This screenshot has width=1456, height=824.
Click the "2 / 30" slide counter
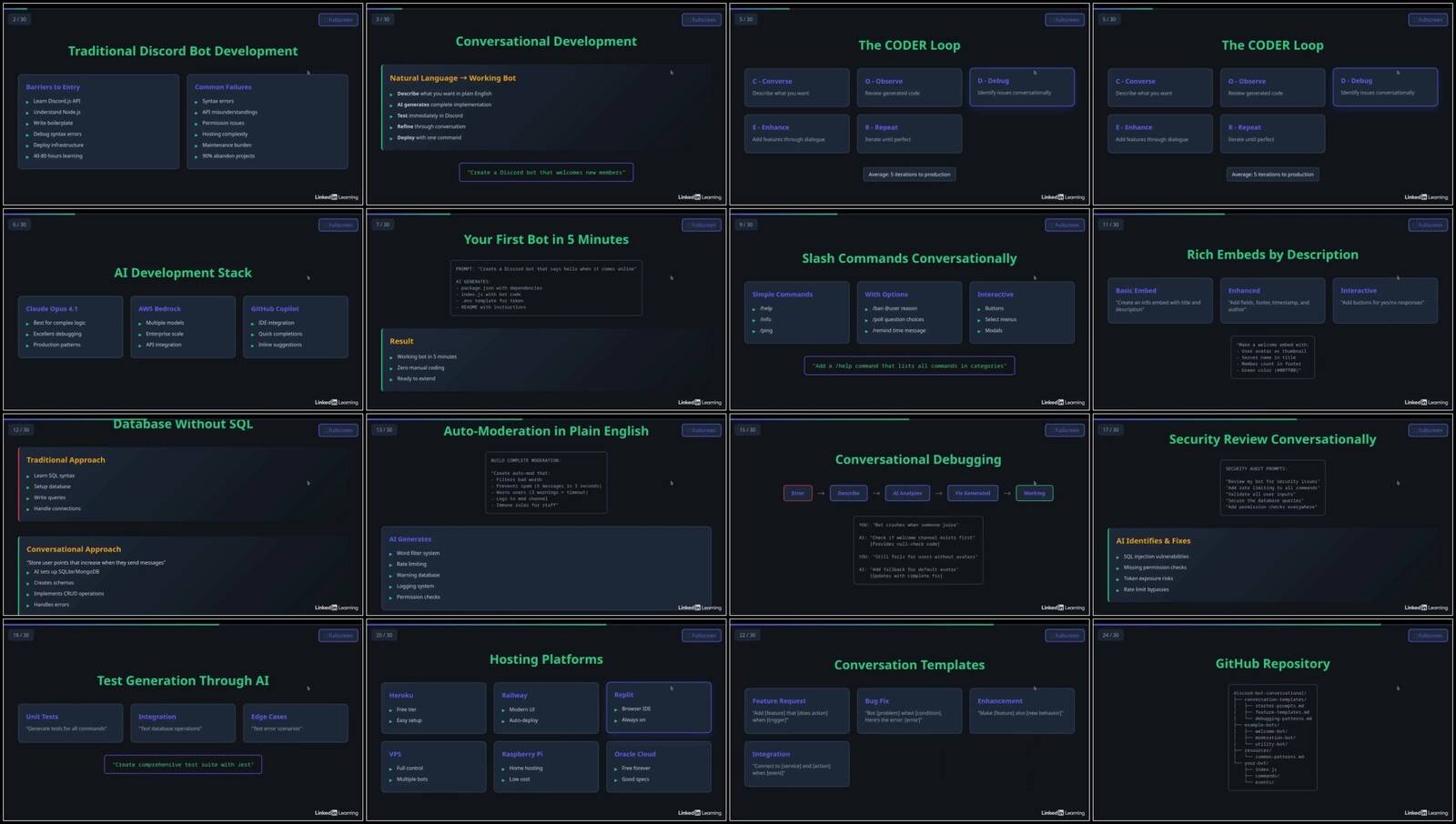click(x=19, y=19)
